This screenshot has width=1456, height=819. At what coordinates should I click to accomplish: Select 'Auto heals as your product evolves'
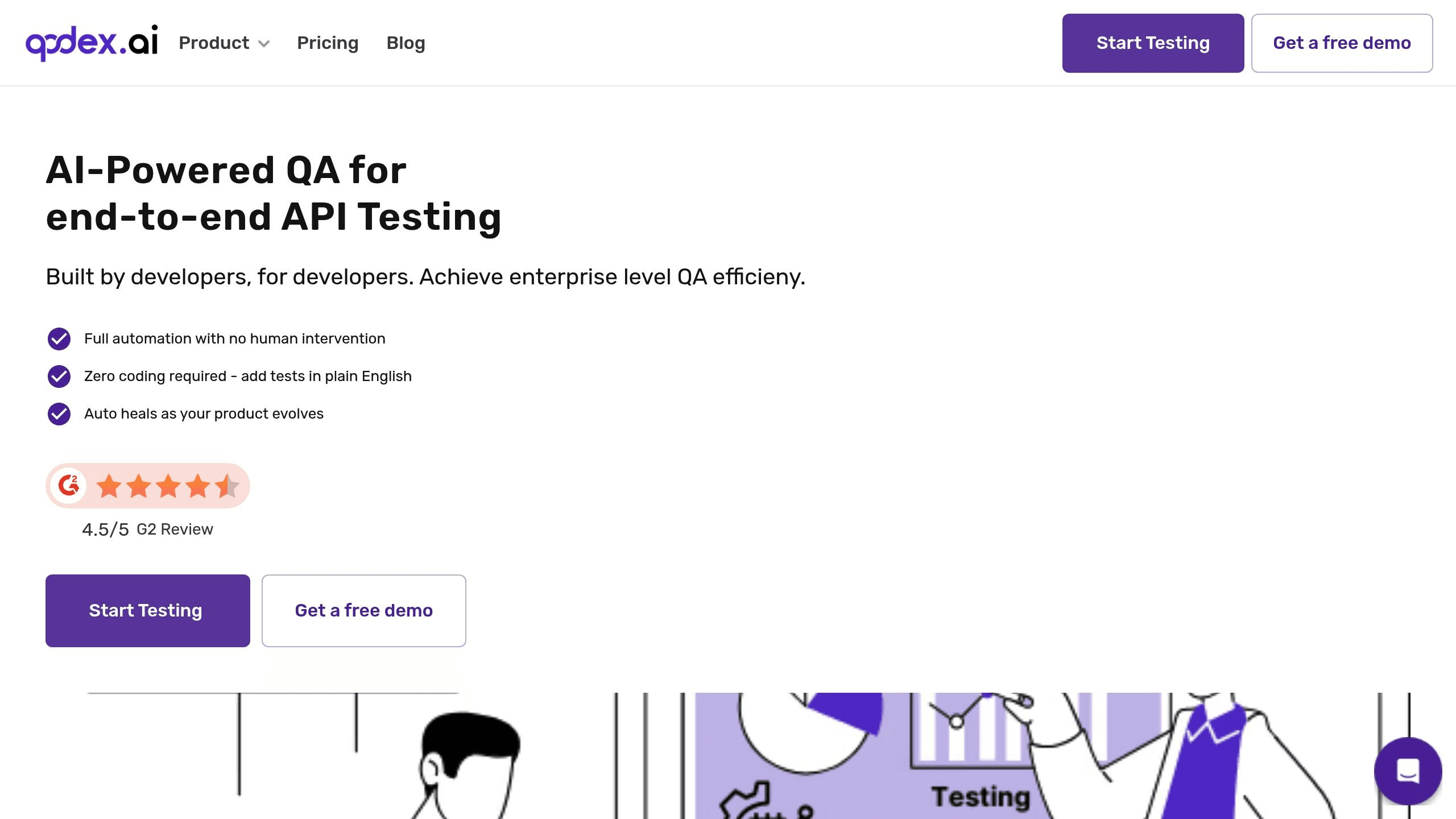pyautogui.click(x=204, y=414)
